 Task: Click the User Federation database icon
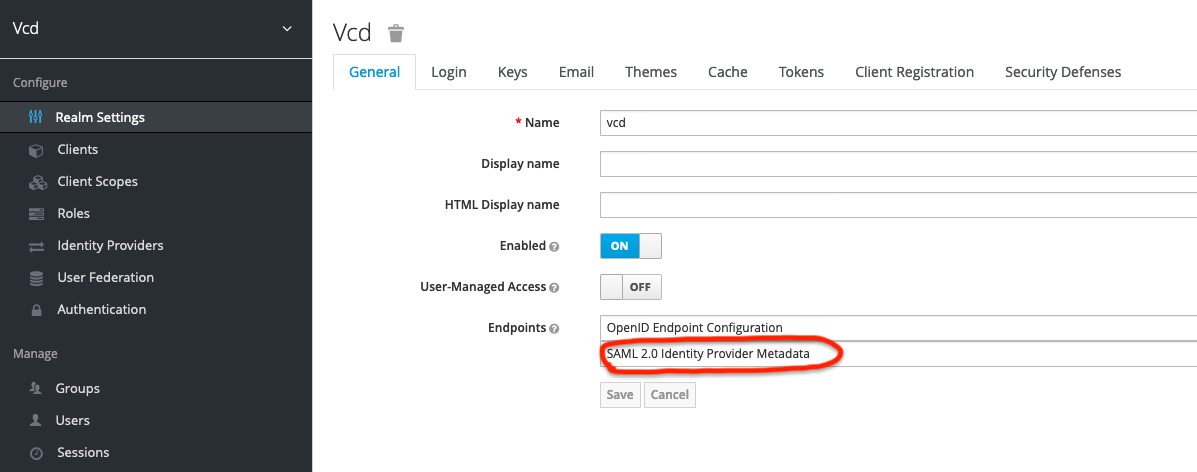coord(36,278)
